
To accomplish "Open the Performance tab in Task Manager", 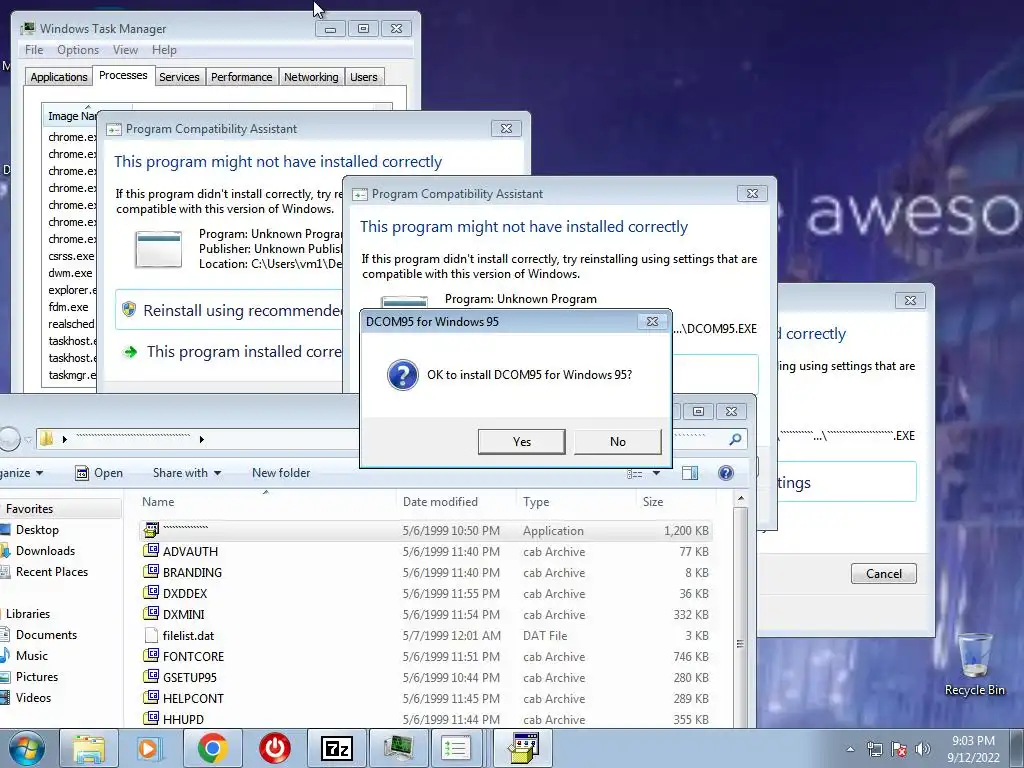I will coord(241,77).
